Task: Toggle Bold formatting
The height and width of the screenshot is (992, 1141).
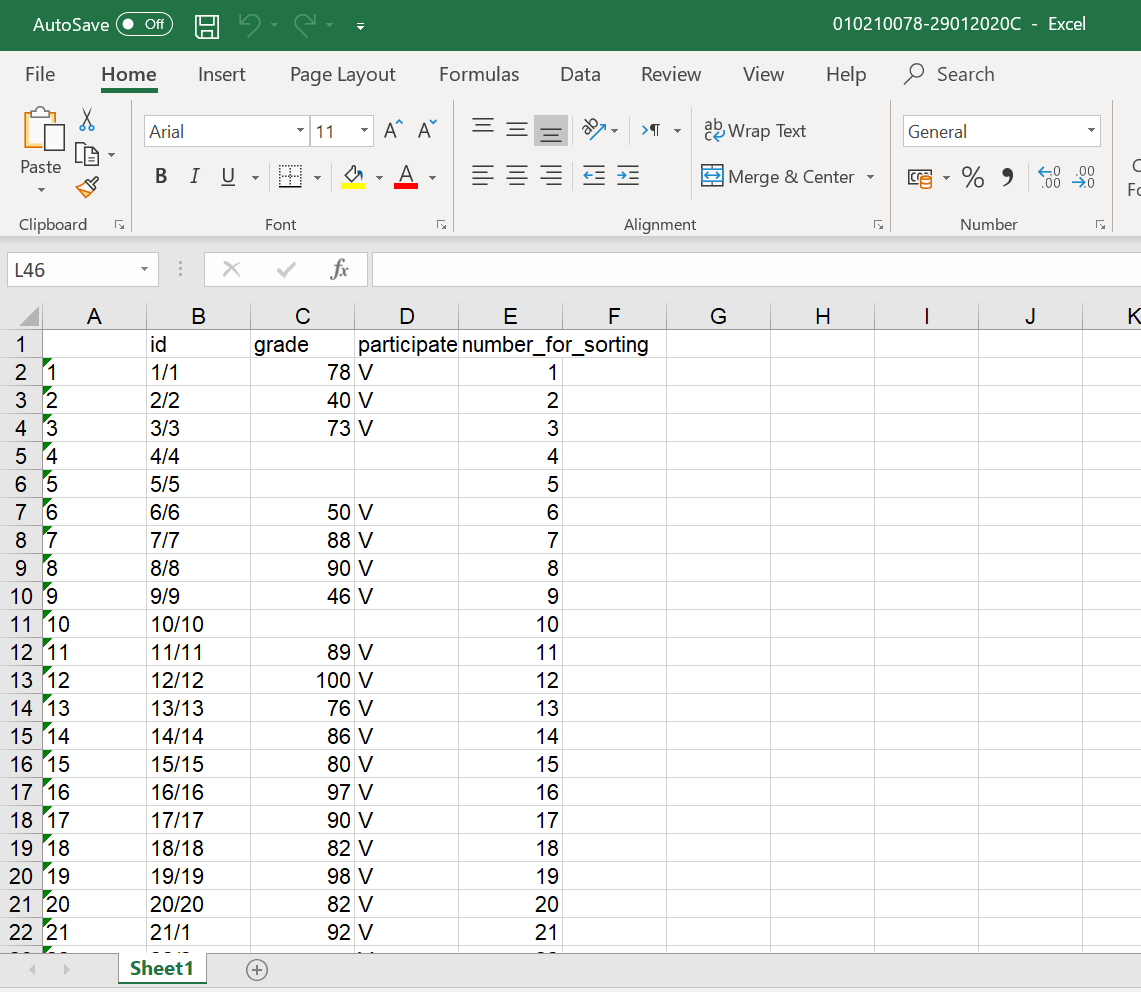Action: pyautogui.click(x=162, y=176)
